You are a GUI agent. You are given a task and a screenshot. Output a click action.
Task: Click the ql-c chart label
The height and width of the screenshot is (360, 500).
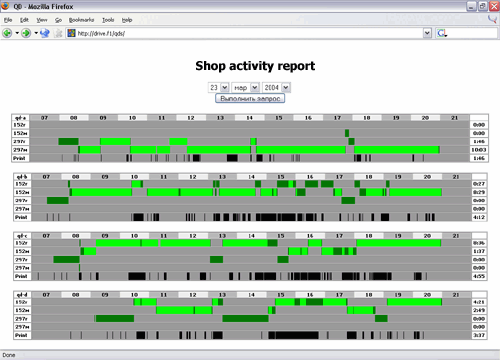point(22,236)
